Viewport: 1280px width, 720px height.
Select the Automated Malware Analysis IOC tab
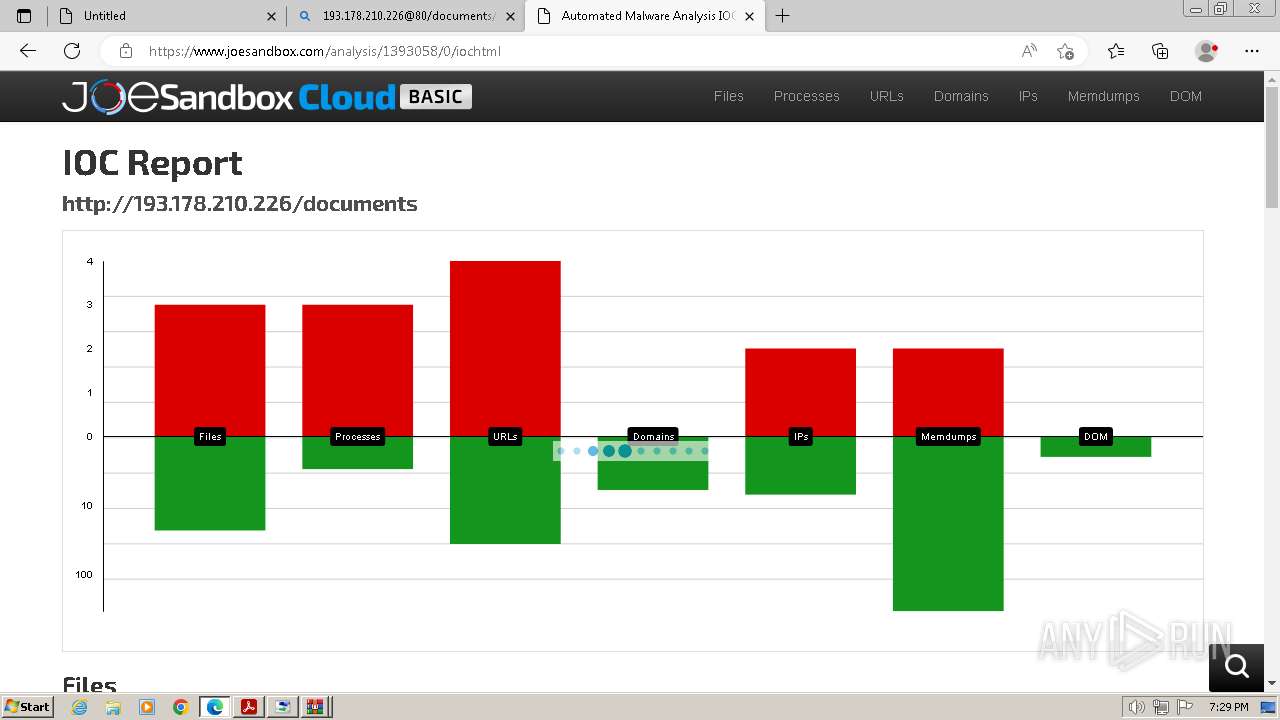tap(645, 16)
